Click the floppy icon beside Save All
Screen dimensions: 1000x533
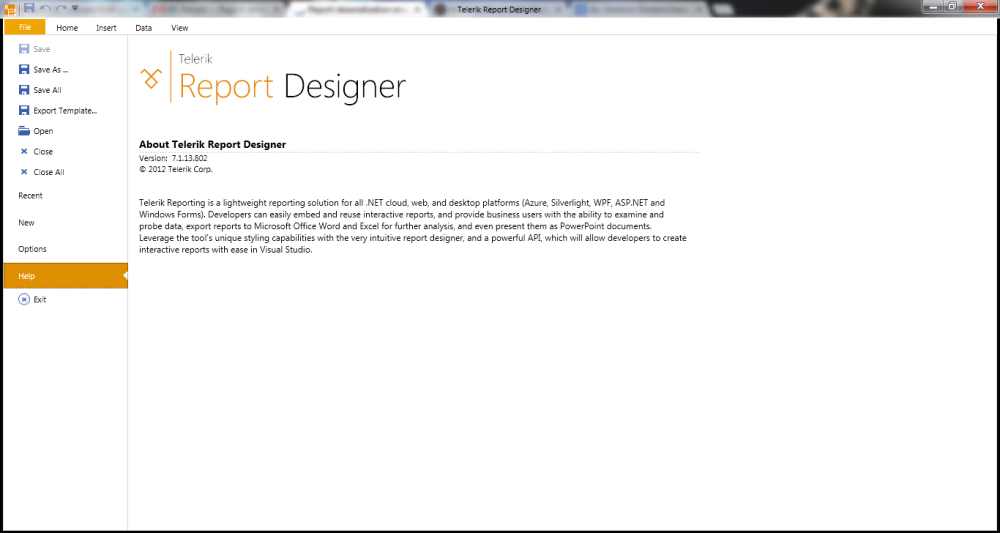24,90
